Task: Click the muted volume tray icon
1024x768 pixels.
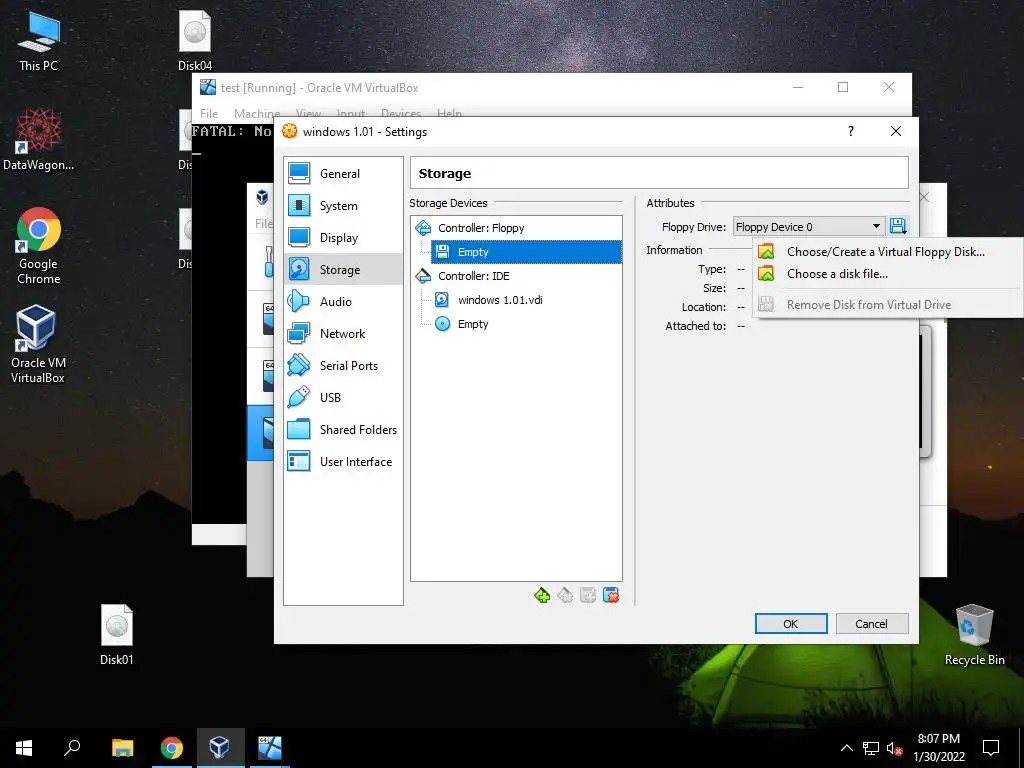Action: pyautogui.click(x=894, y=748)
